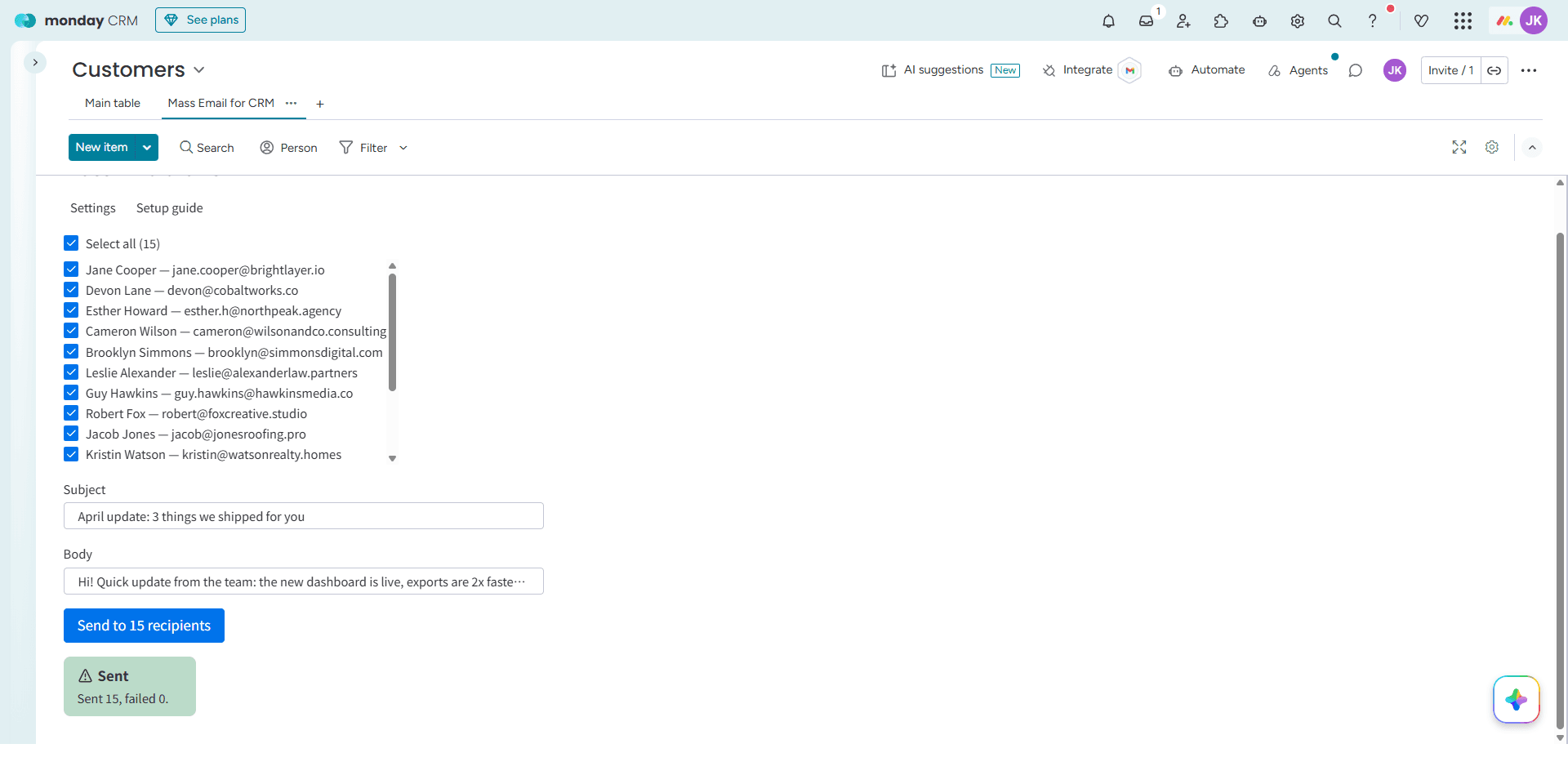Uncheck Kristin Watson recipient
The width and height of the screenshot is (1568, 784).
[71, 454]
